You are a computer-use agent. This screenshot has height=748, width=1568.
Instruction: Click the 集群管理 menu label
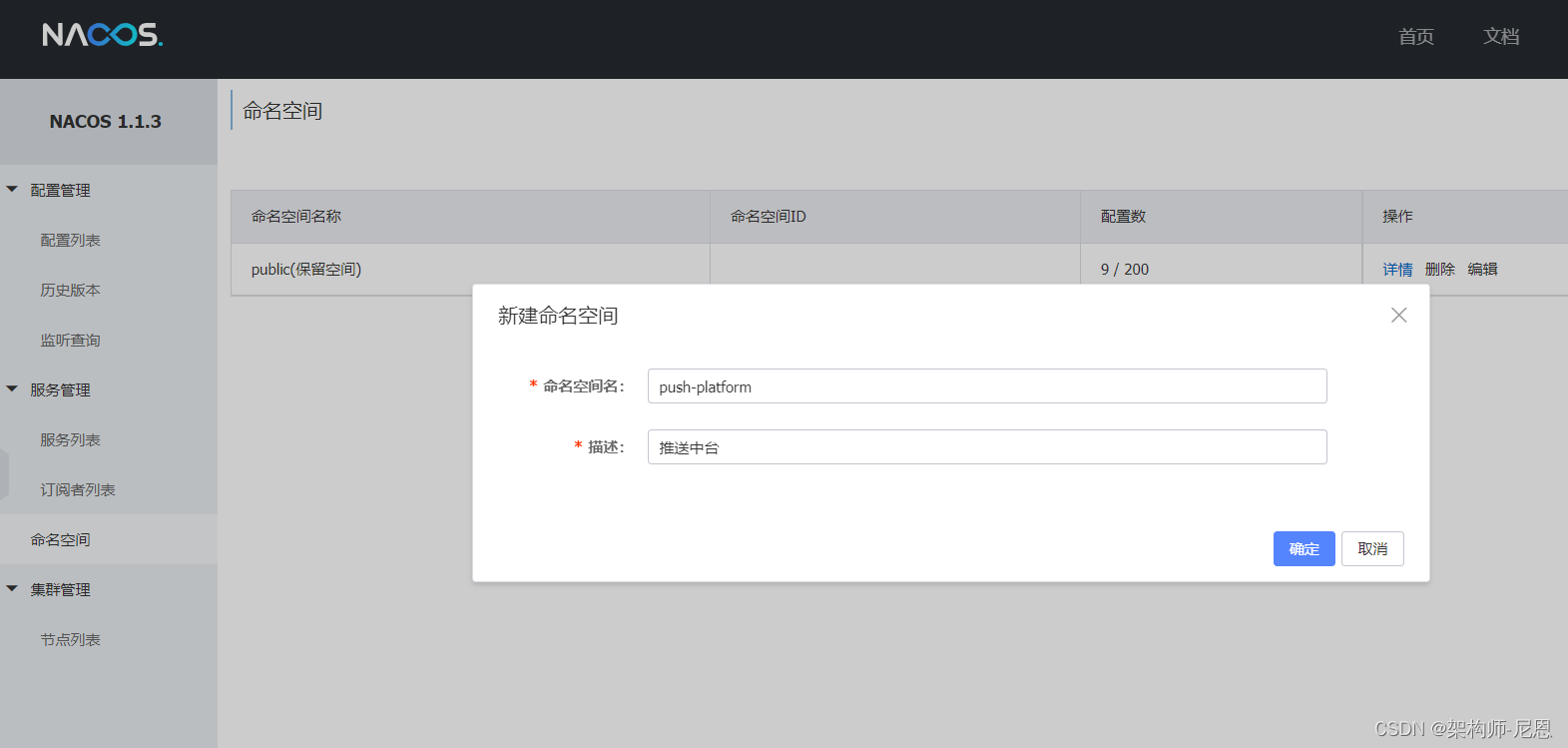[60, 589]
